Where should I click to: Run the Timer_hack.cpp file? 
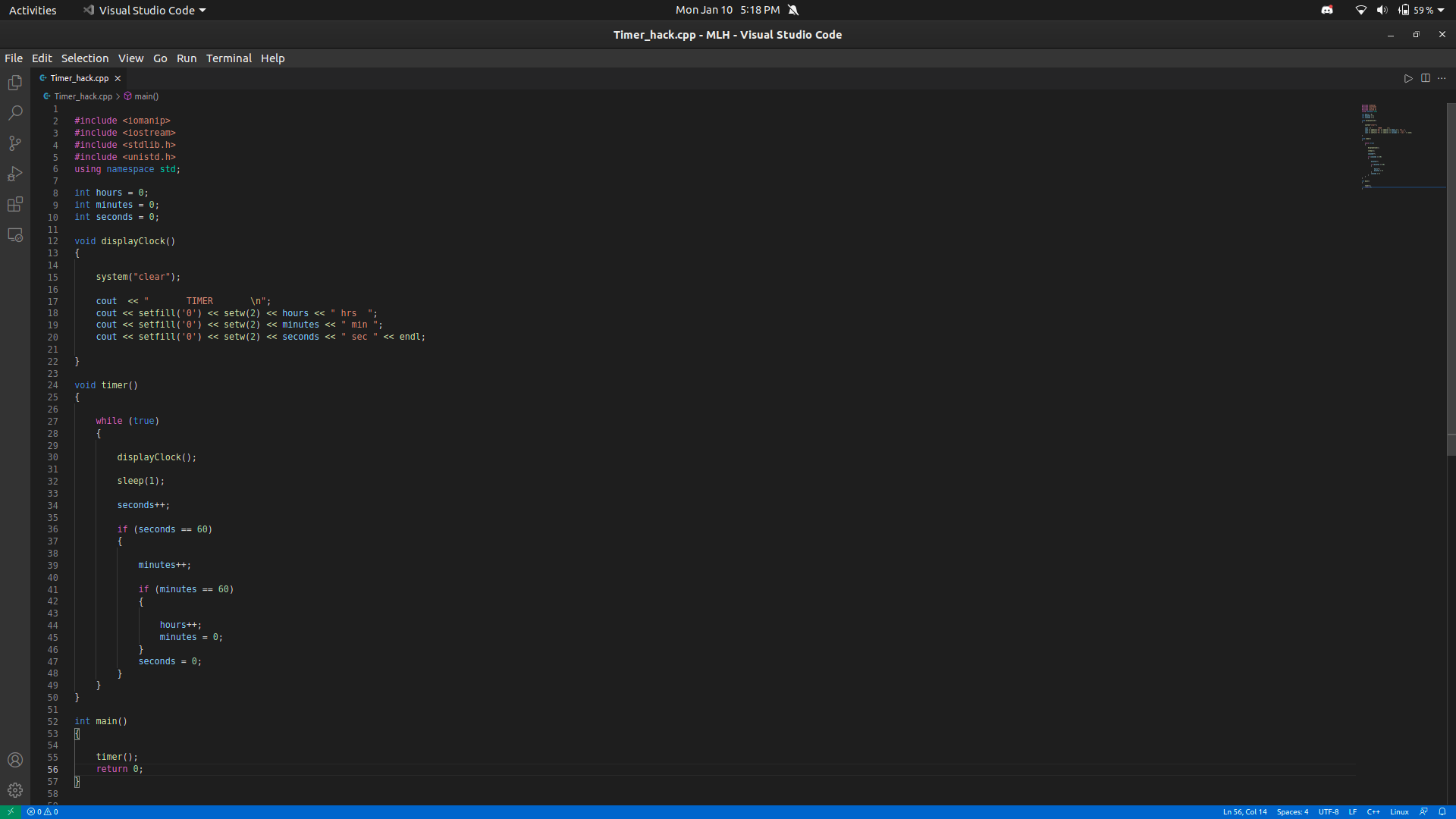(1409, 78)
